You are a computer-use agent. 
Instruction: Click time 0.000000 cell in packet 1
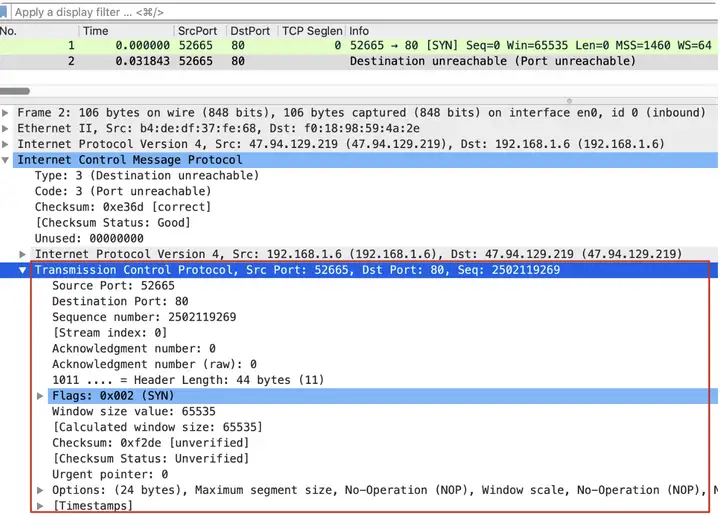[142, 45]
